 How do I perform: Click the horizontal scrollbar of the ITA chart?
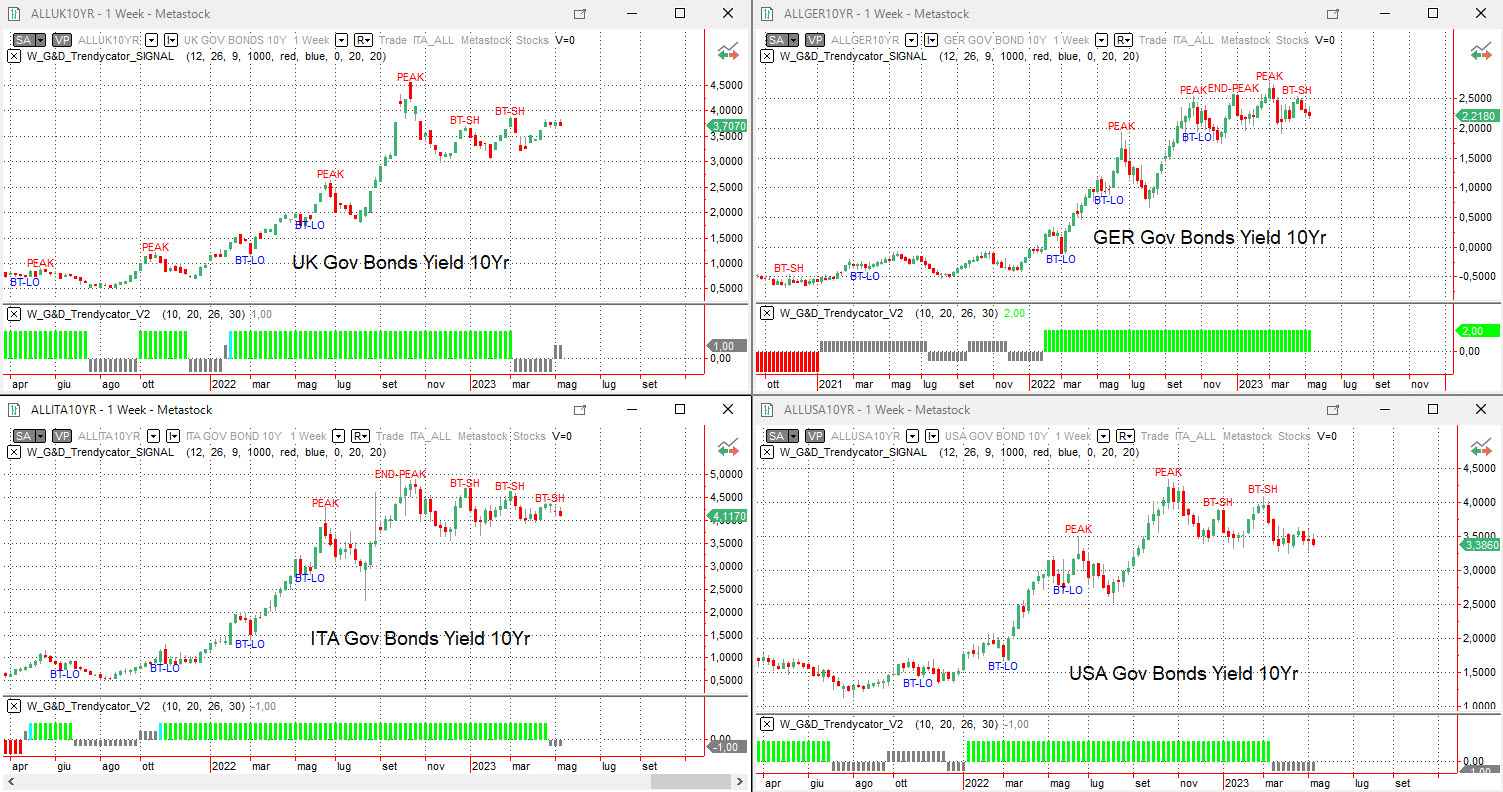pos(375,782)
